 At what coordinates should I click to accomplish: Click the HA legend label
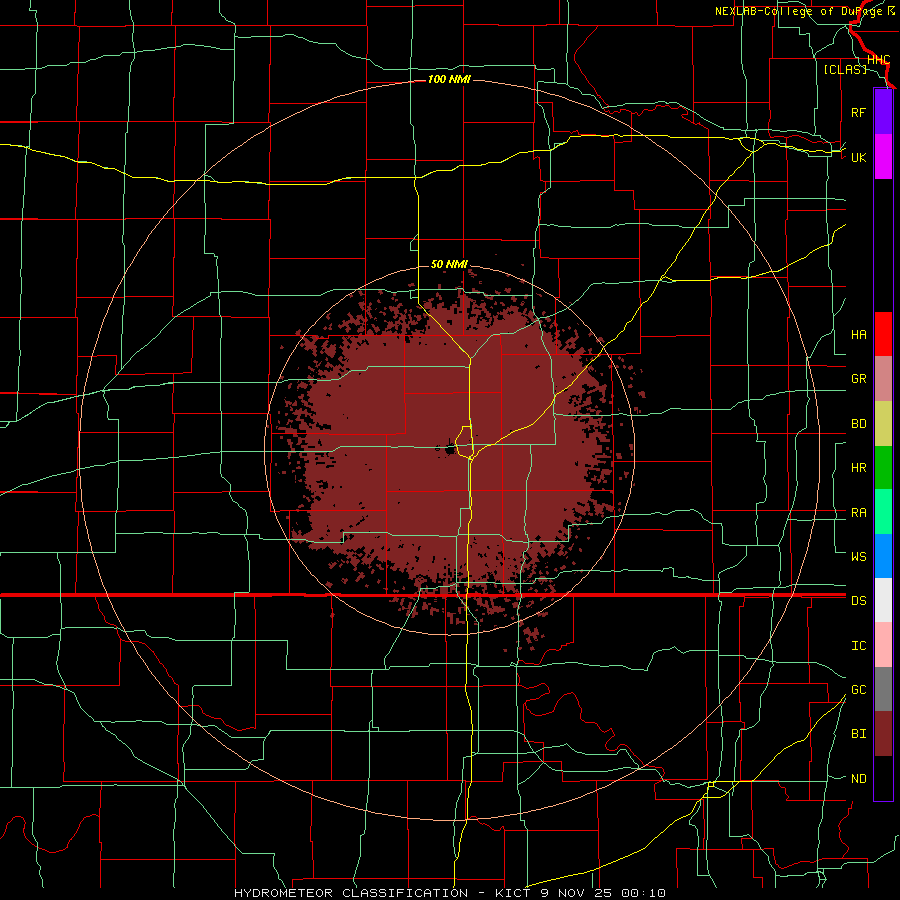[859, 334]
